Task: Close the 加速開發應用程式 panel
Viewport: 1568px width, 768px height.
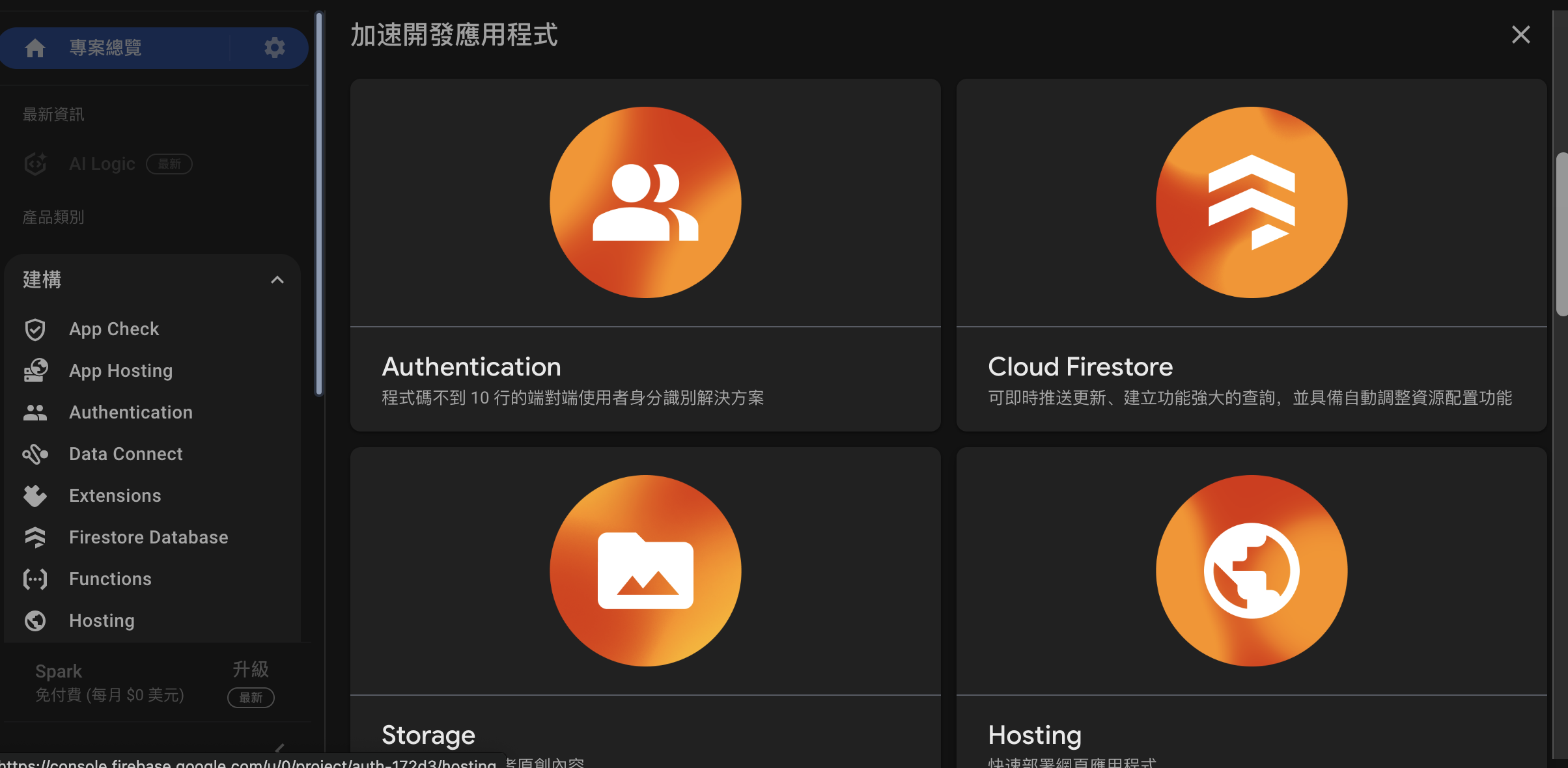Action: 1520,34
